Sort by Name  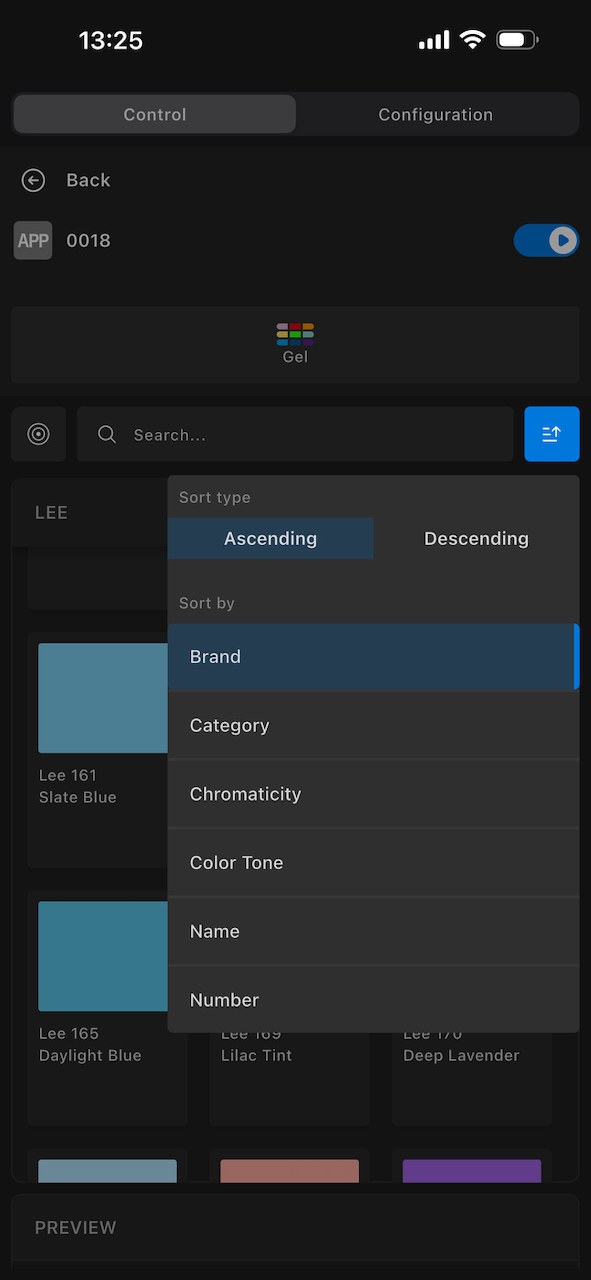(x=373, y=931)
